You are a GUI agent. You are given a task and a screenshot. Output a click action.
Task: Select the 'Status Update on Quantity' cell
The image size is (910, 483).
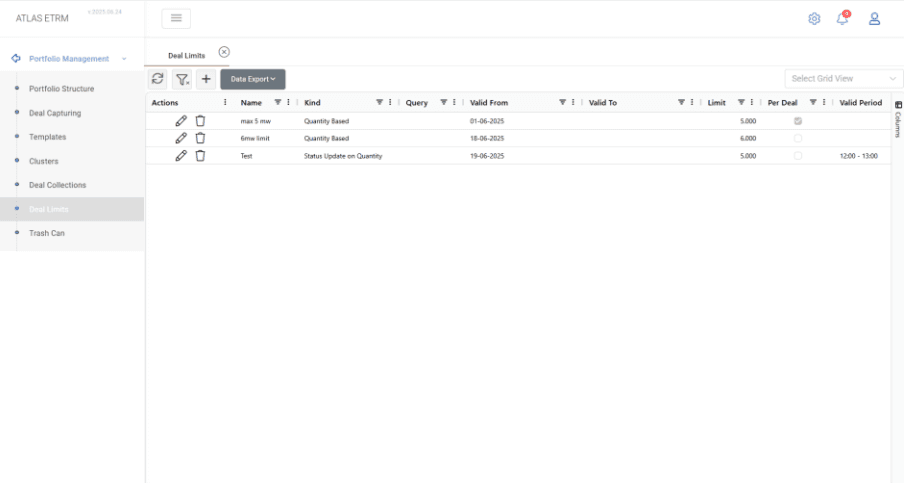(343, 156)
